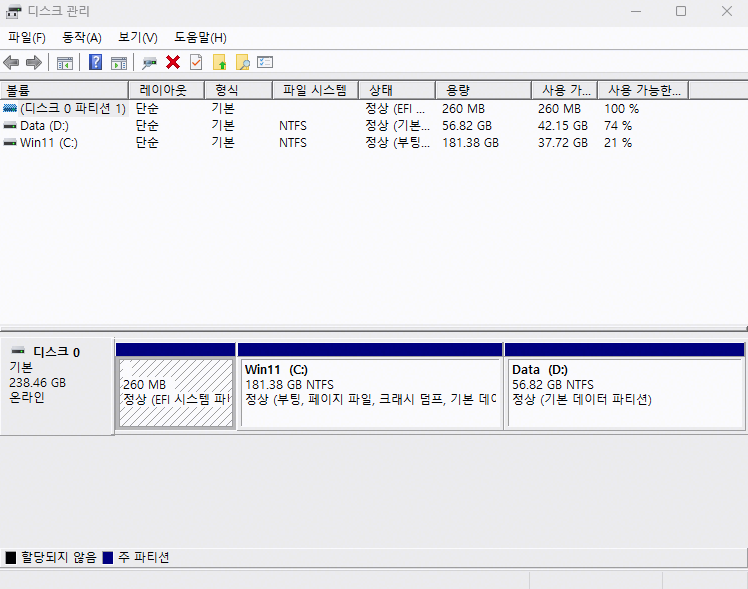Select the Data (D:) volume row name

(x=44, y=126)
